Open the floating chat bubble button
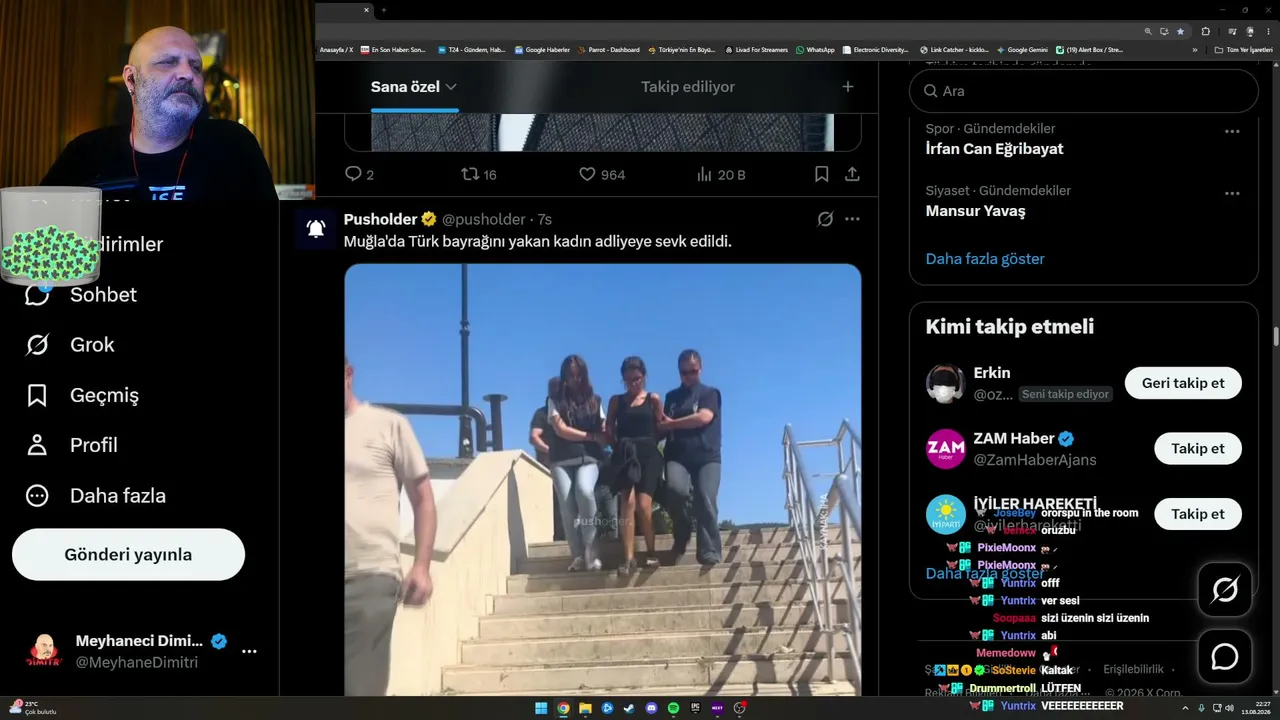The image size is (1280, 720). 1225,656
